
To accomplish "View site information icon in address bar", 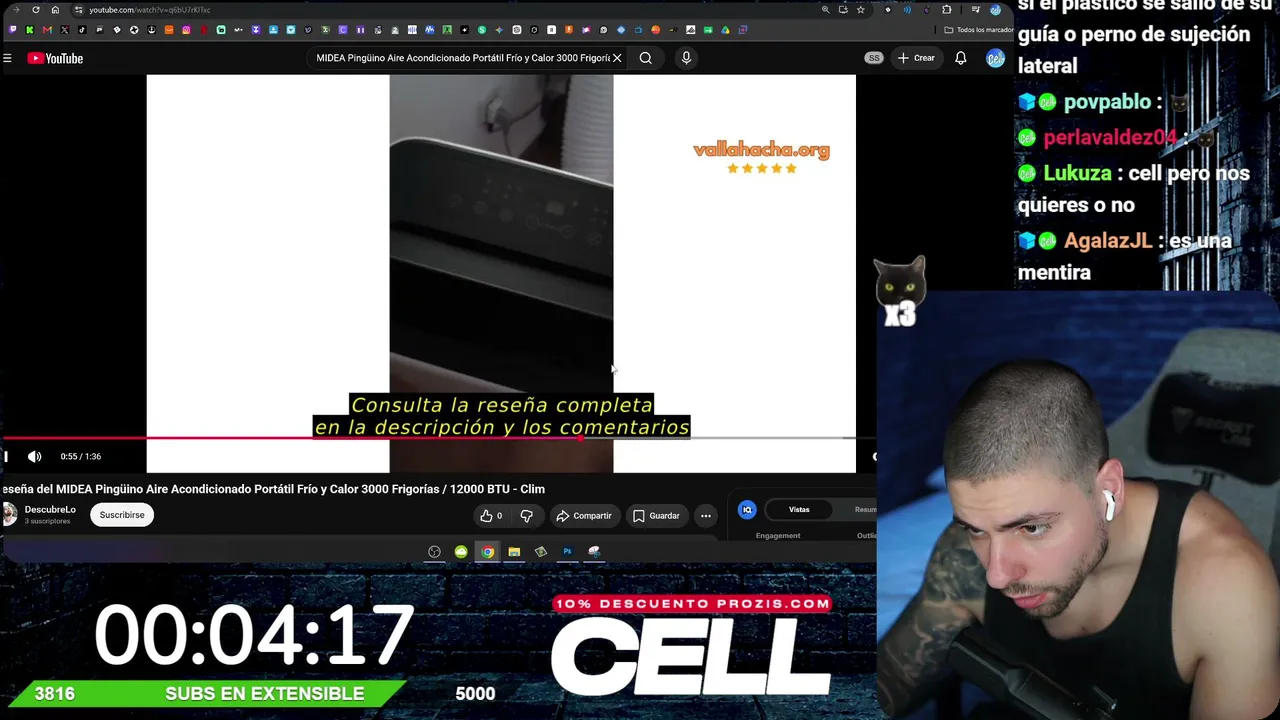I will [x=78, y=10].
